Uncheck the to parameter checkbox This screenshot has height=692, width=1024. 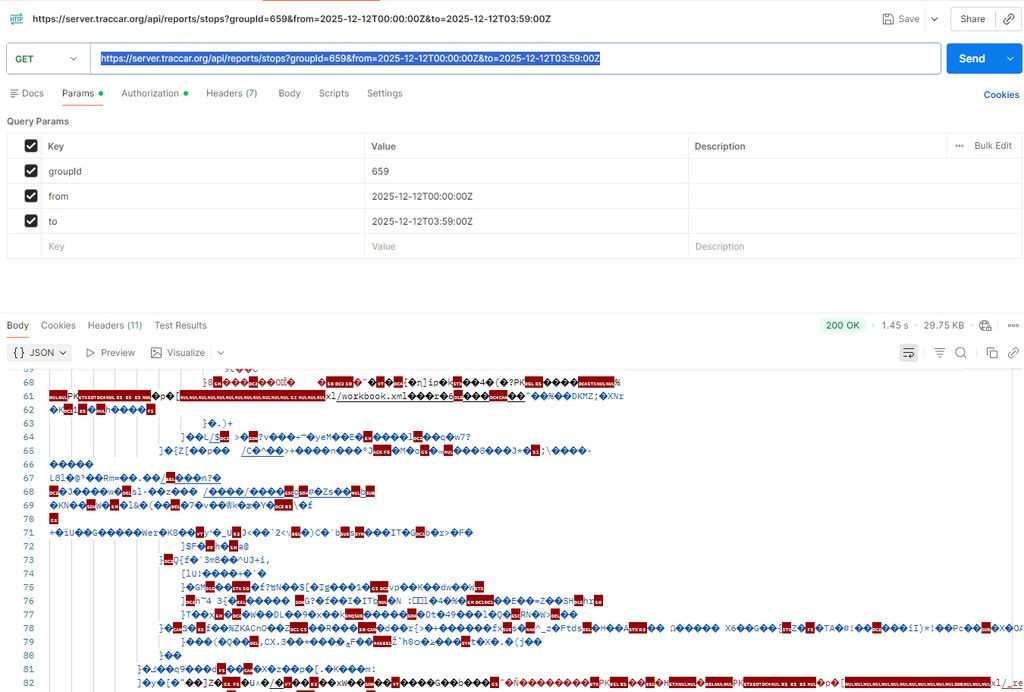click(x=31, y=221)
